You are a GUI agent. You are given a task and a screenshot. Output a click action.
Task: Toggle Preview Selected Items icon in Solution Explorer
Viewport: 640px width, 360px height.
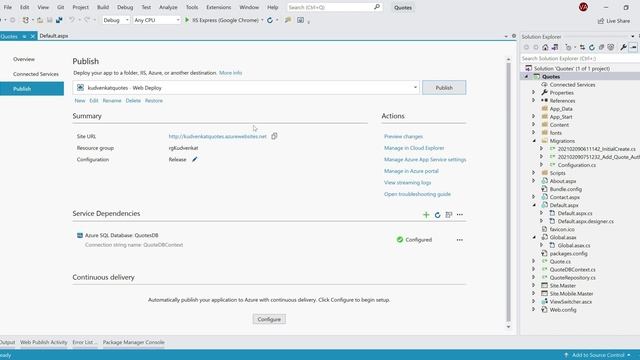coord(633,47)
